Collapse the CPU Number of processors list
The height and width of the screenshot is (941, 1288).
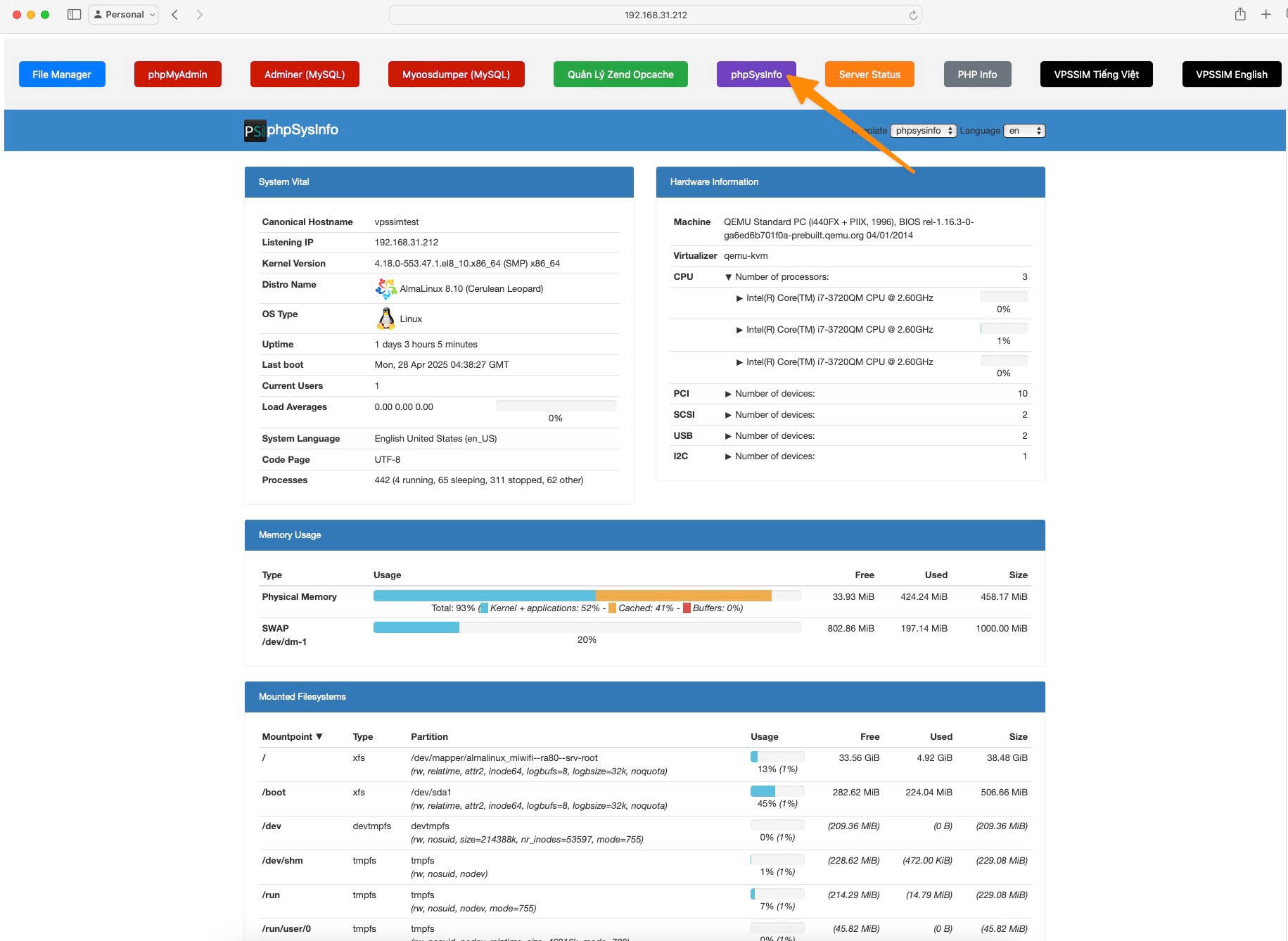point(729,277)
